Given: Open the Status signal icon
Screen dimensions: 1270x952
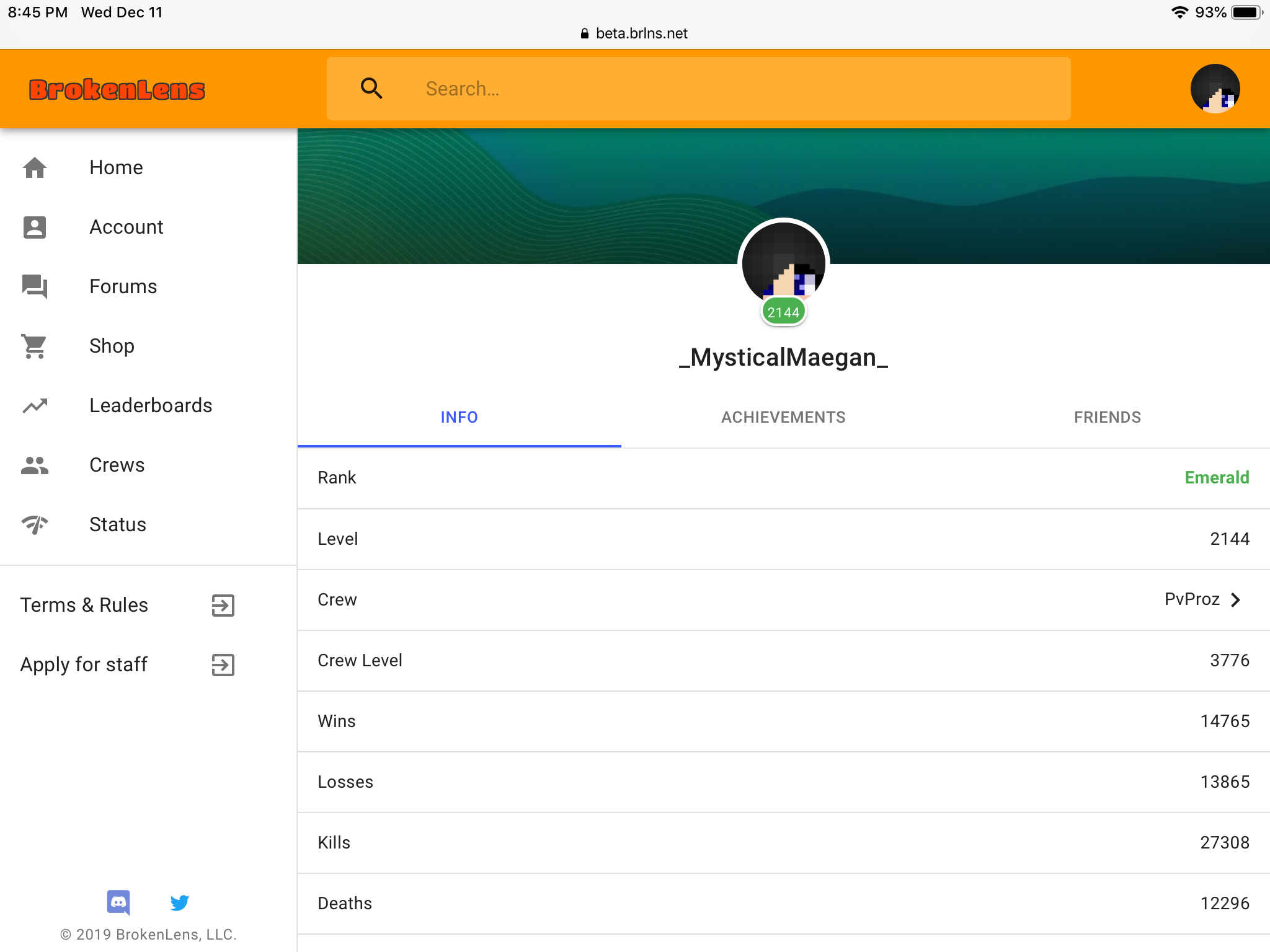Looking at the screenshot, I should (x=35, y=524).
